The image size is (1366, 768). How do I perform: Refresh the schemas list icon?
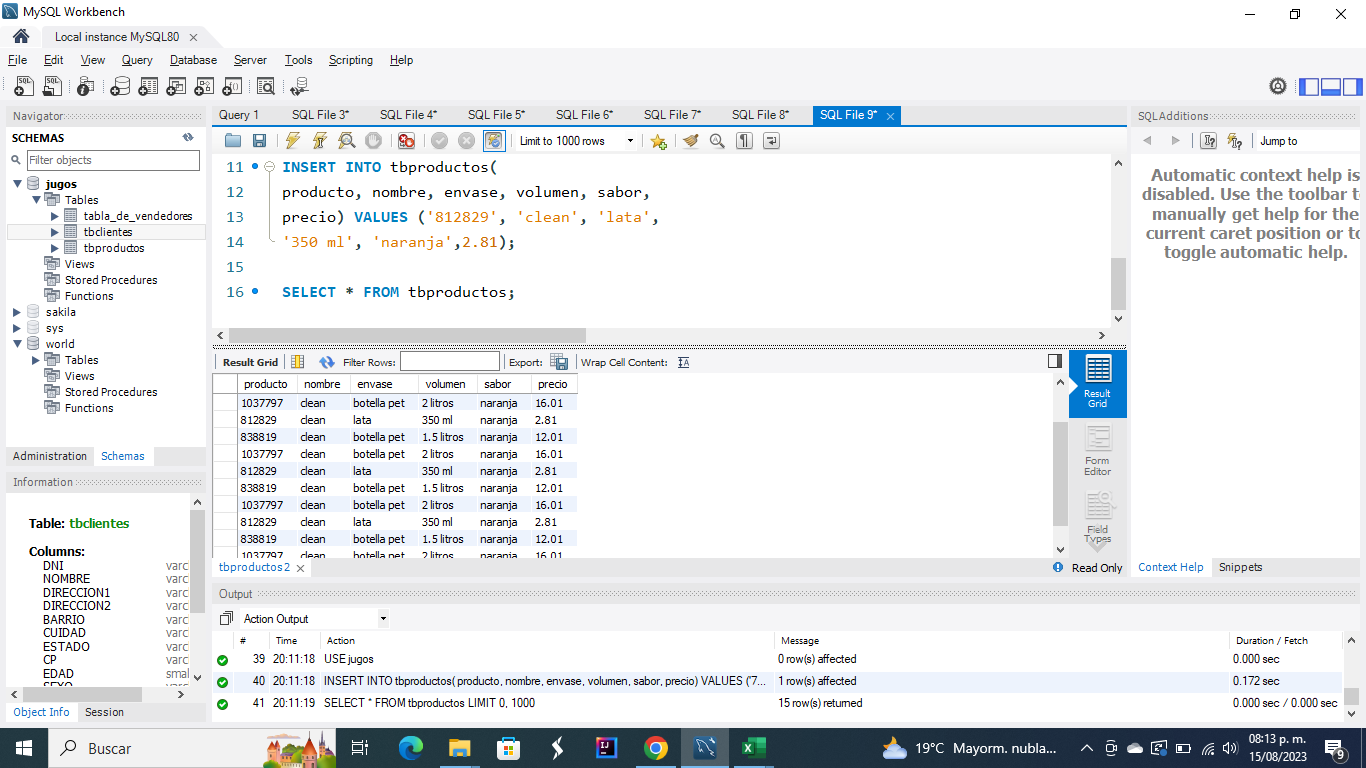(188, 138)
